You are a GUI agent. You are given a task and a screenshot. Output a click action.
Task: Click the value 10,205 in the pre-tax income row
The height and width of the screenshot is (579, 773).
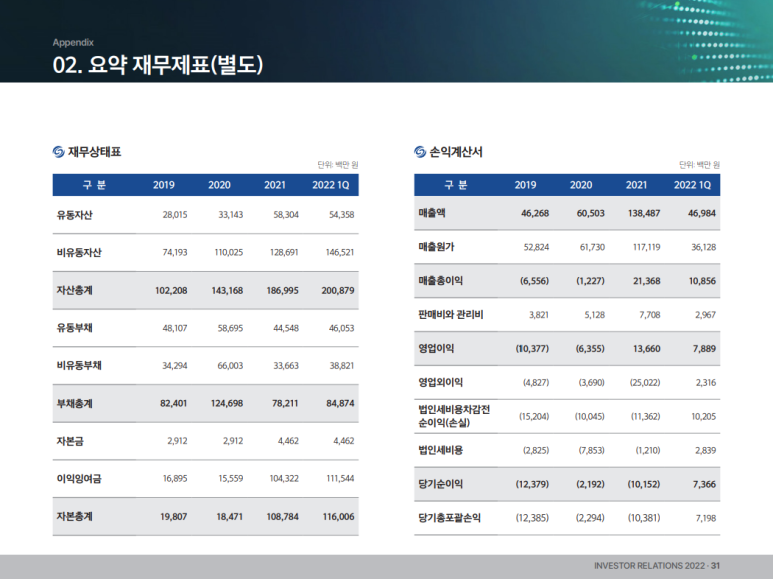coord(703,416)
